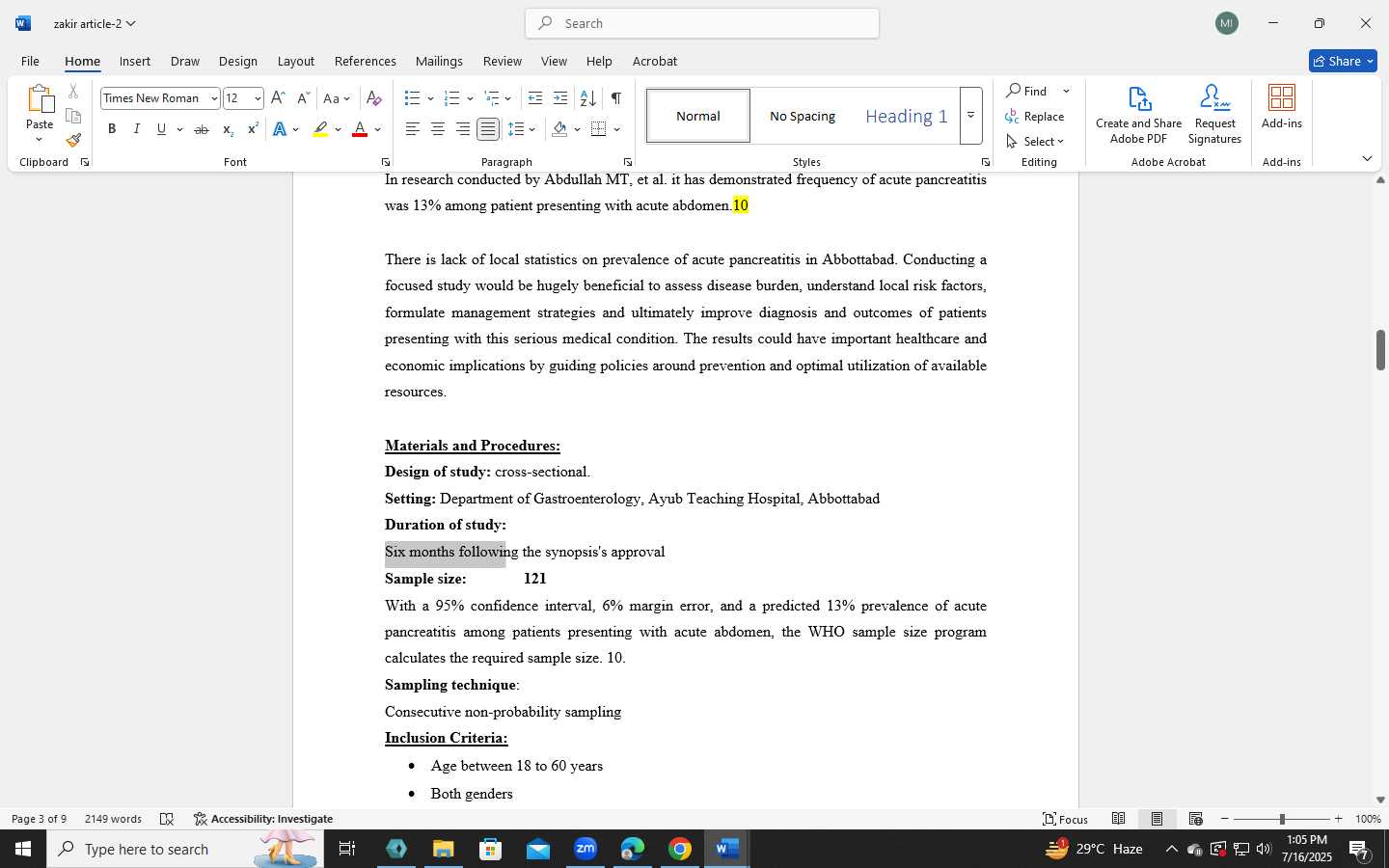Apply the Normal style

tap(698, 116)
